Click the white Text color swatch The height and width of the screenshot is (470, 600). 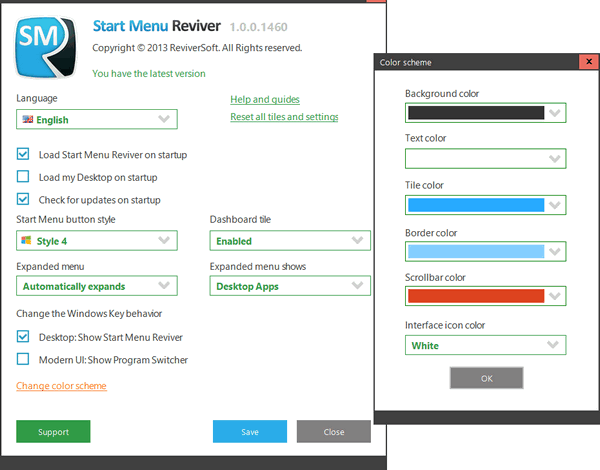476,158
